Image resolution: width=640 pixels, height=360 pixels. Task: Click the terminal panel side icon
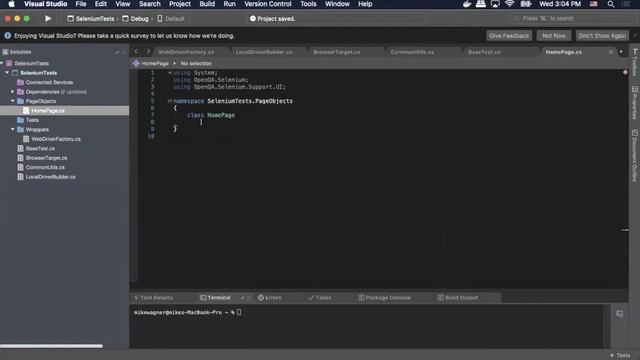click(620, 313)
